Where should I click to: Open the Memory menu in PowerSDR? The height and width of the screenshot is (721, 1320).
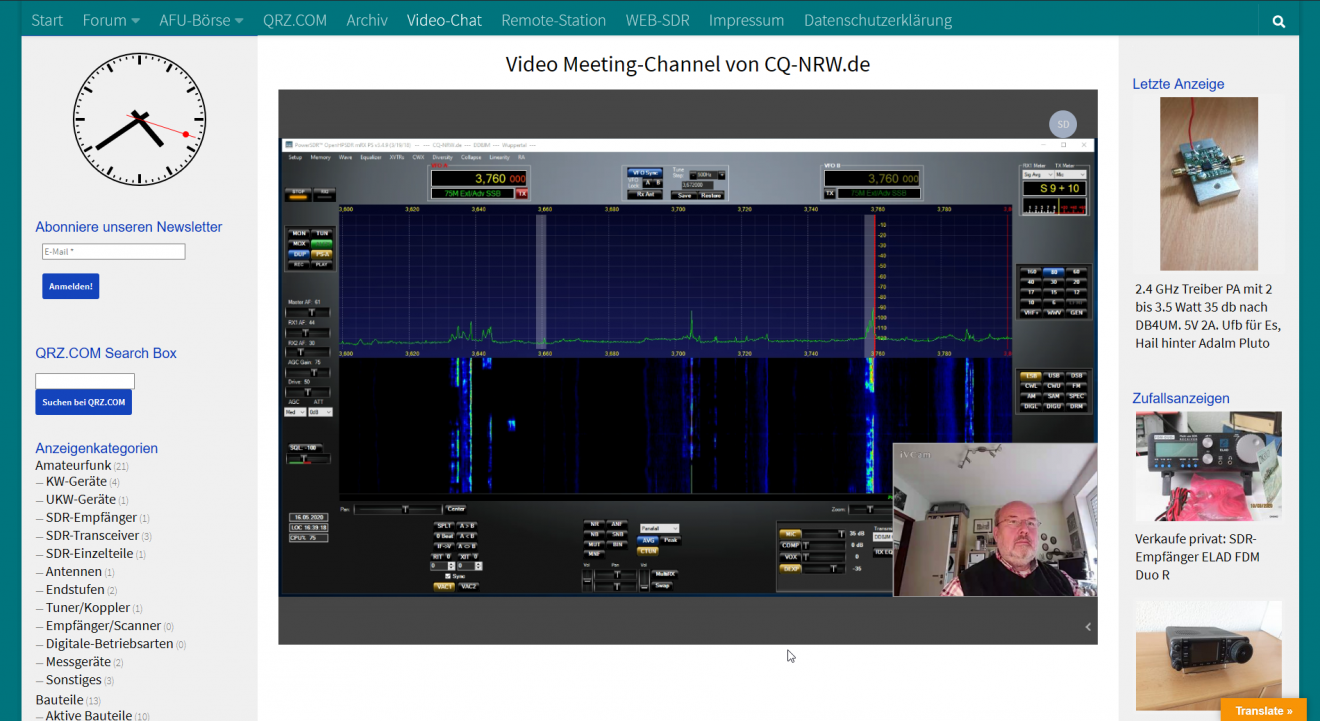[x=320, y=157]
